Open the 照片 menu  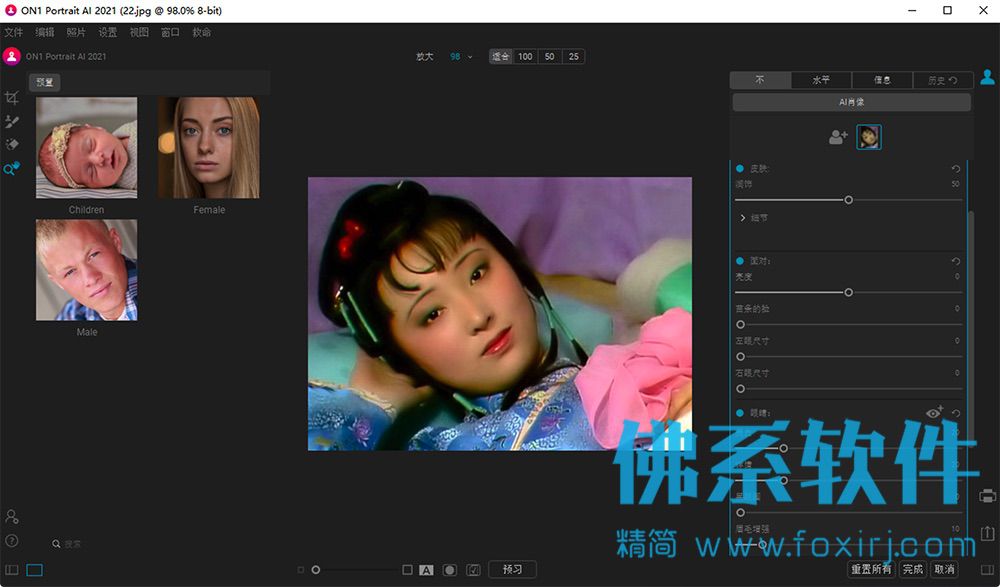point(76,33)
